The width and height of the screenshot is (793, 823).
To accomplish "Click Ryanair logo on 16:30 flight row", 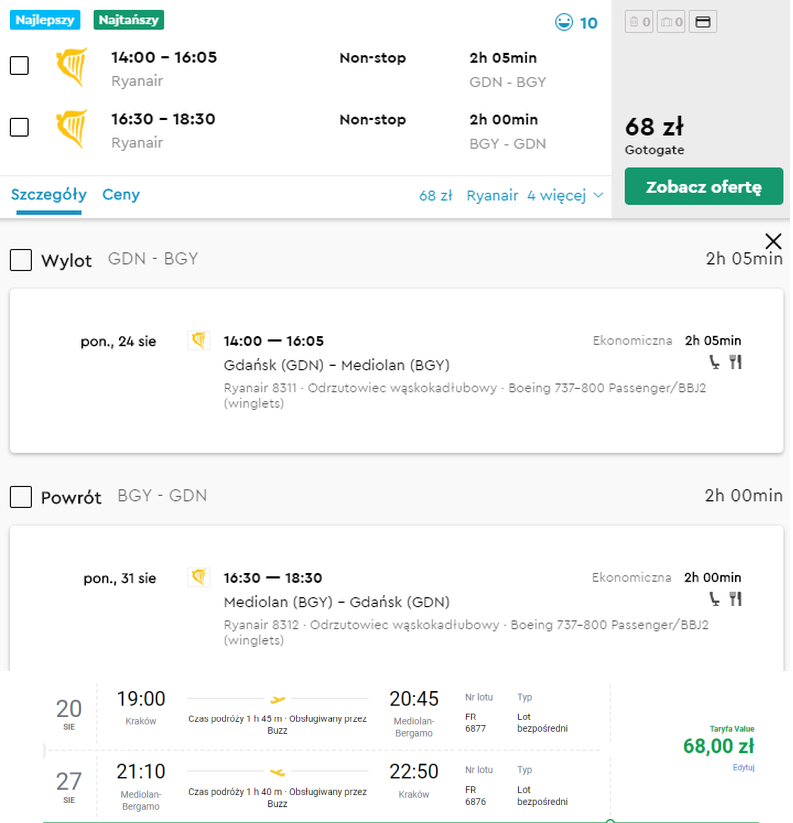I will [71, 129].
